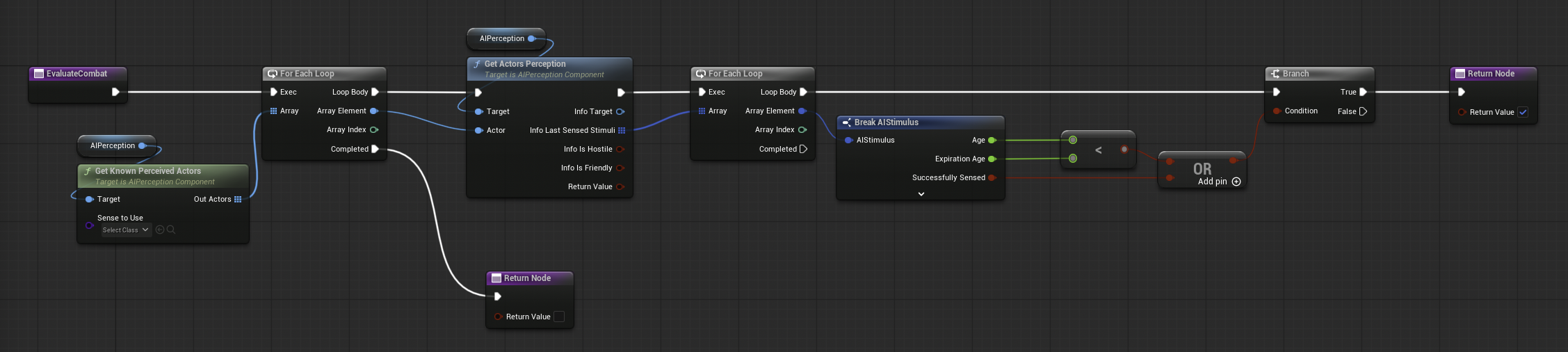Click the Info Last Sensed Stimuli array pin

(622, 130)
